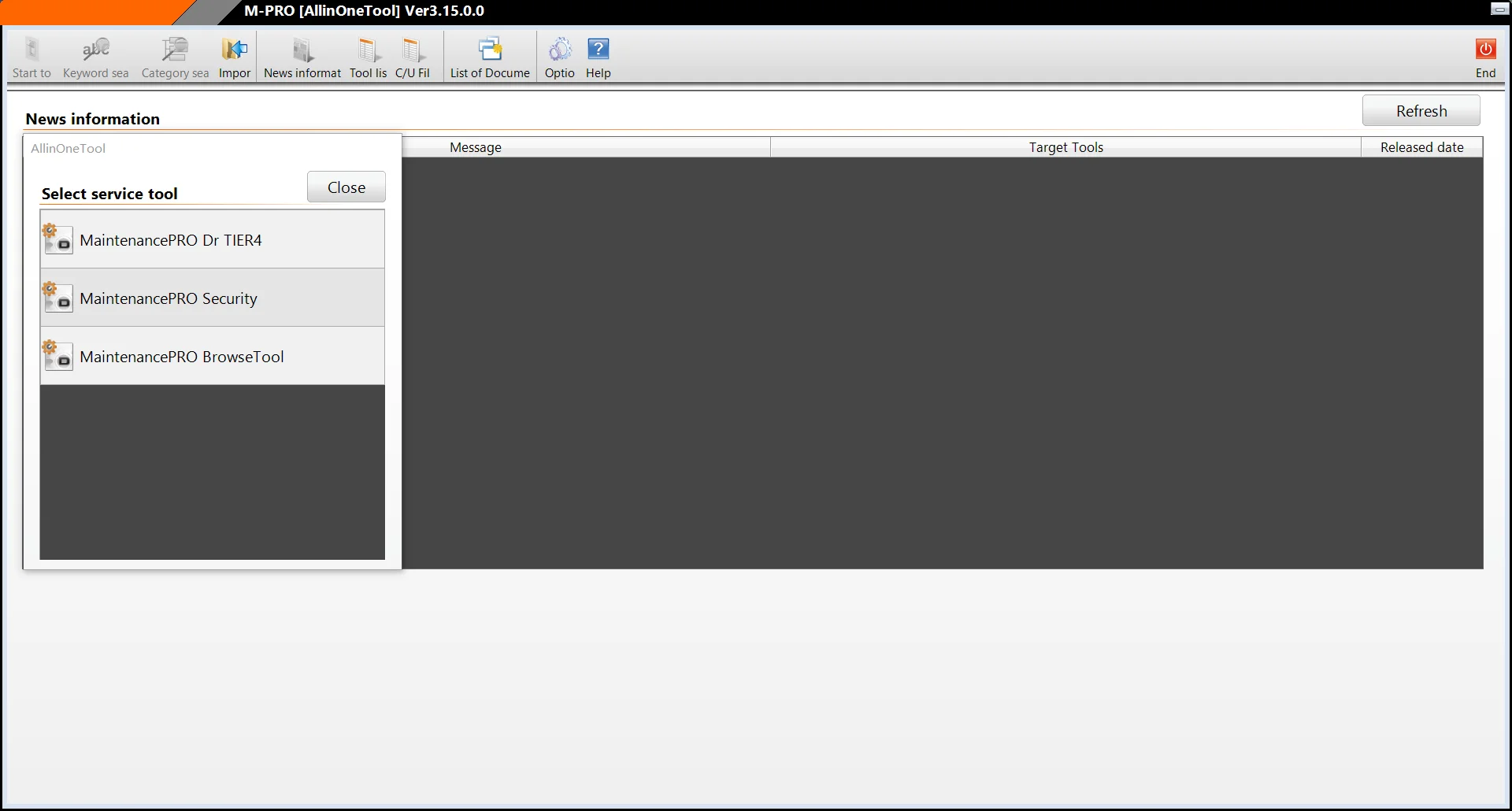
Task: Minimize the M-PRO window
Action: coord(1499,9)
